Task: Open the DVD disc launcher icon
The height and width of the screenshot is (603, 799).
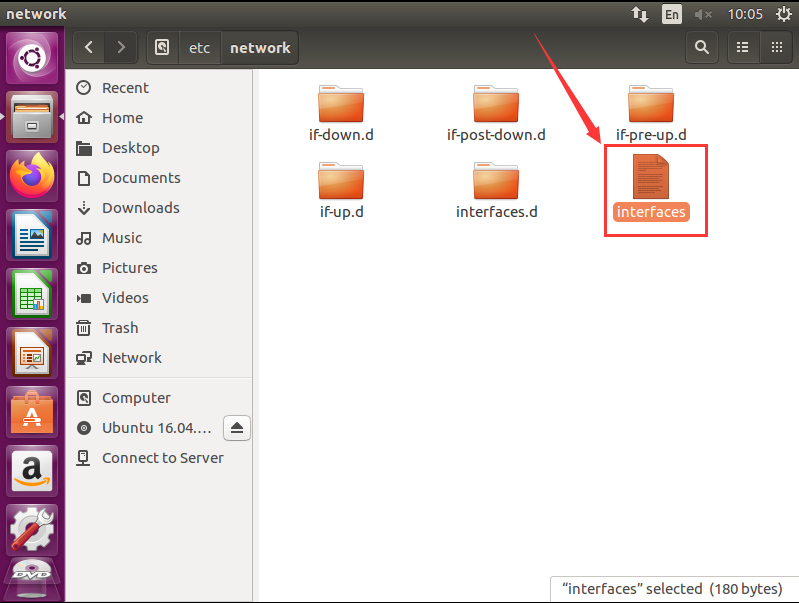Action: 32,580
